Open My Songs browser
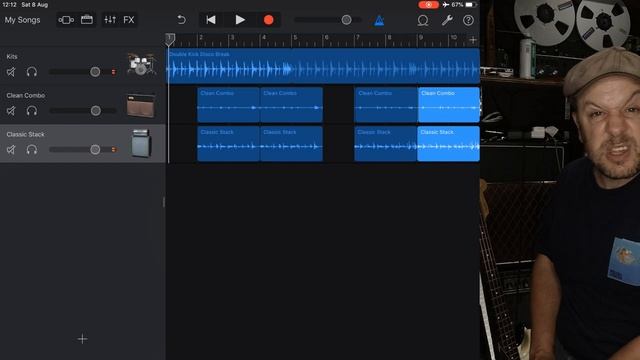 pos(22,20)
